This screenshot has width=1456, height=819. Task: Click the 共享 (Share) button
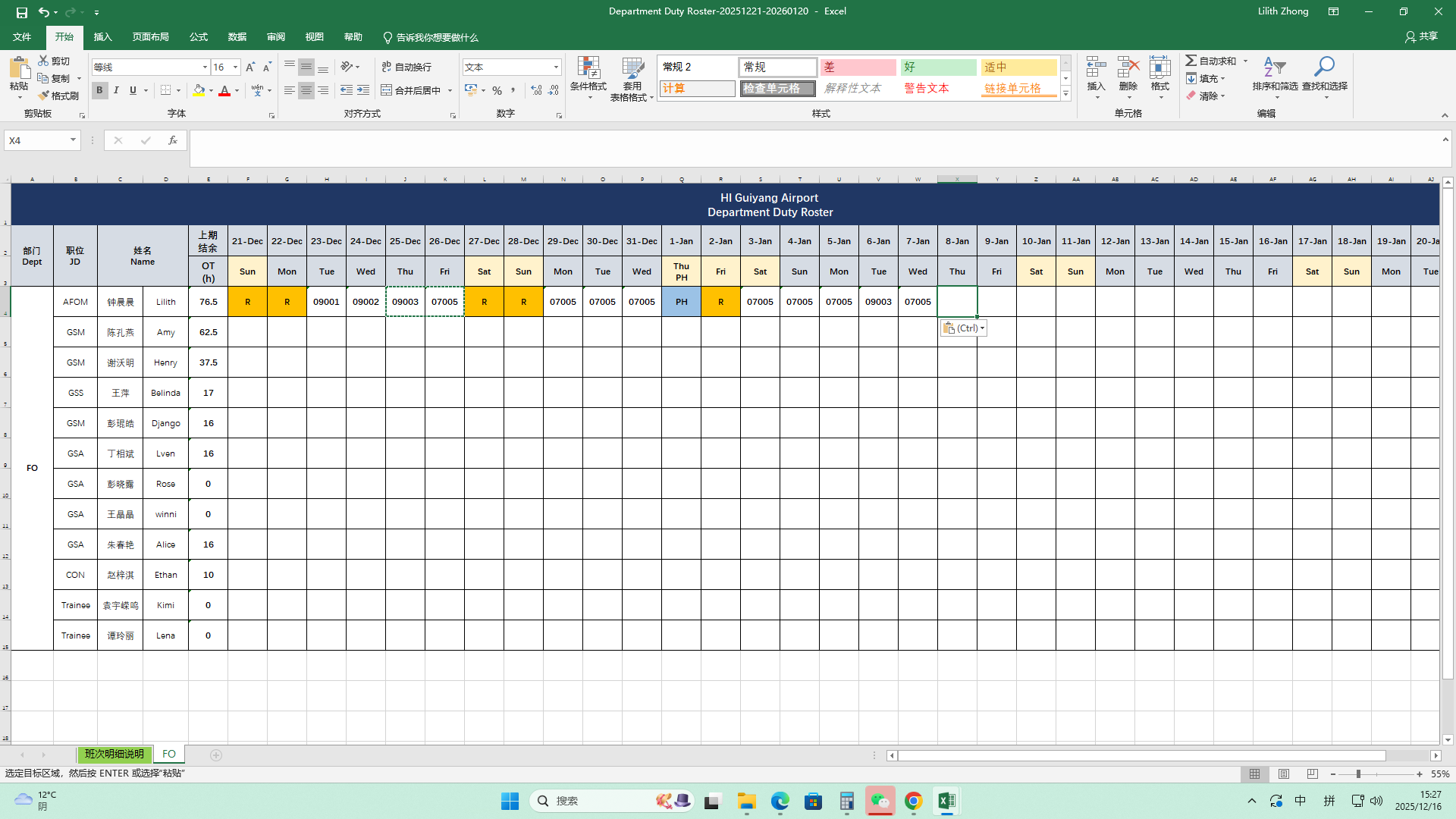pos(1421,36)
